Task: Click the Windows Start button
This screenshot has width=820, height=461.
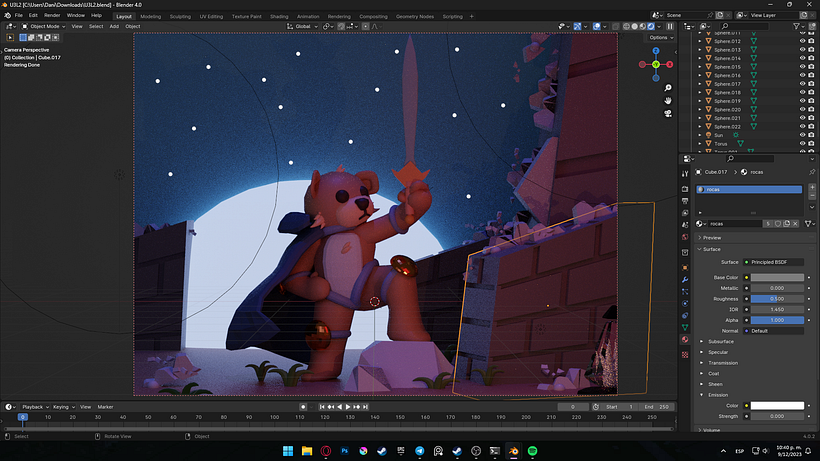Action: coord(288,451)
